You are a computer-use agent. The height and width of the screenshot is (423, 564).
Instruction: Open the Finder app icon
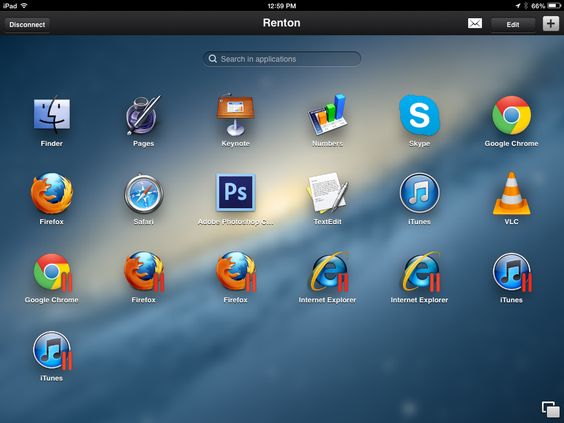52,114
